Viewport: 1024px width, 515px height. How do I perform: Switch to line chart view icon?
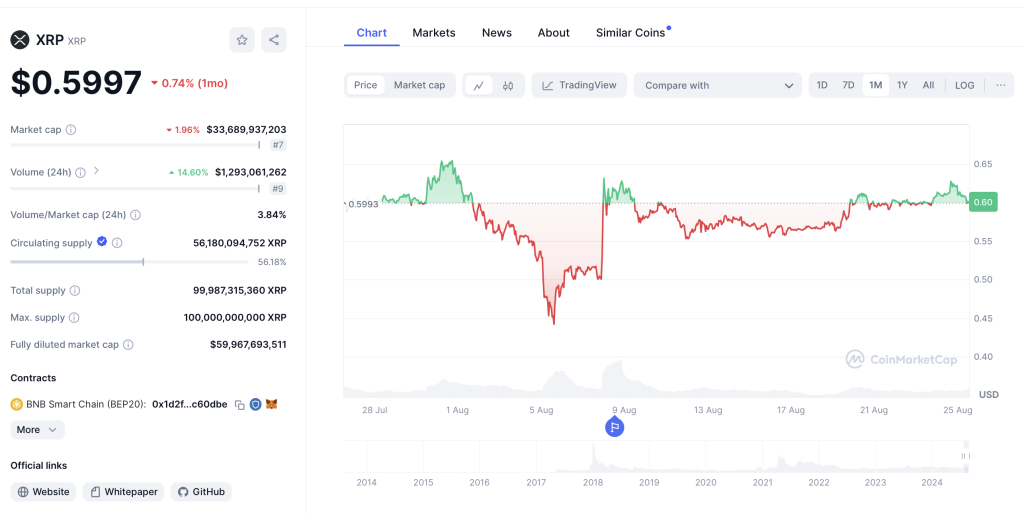479,86
